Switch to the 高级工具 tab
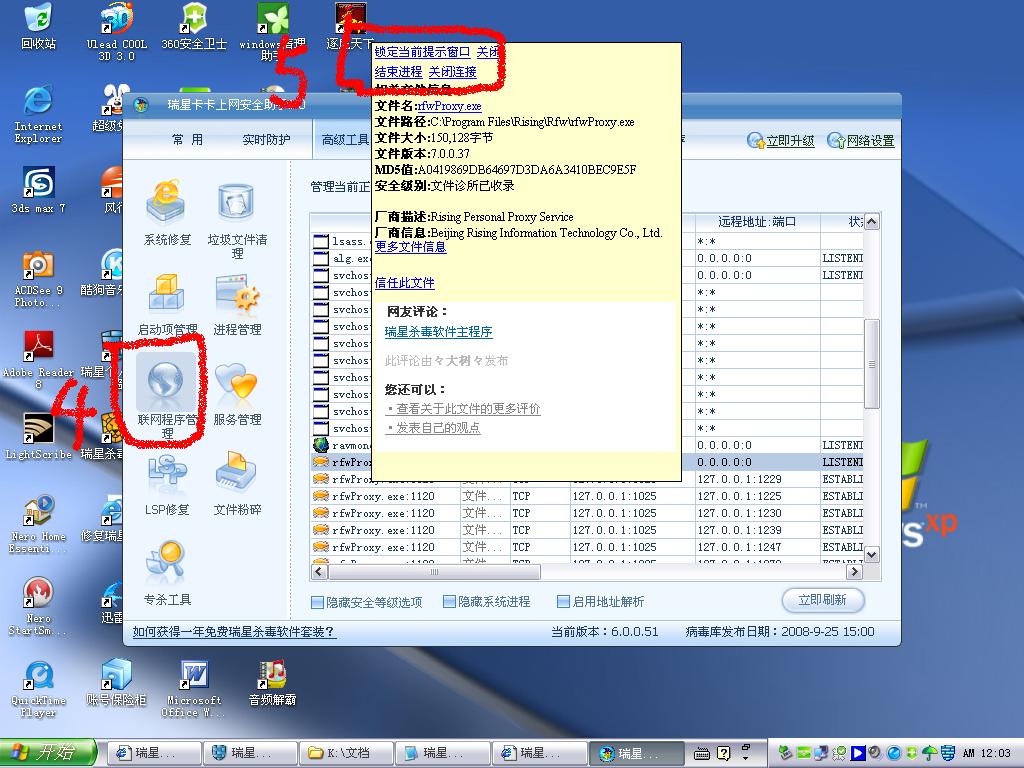 pos(345,139)
